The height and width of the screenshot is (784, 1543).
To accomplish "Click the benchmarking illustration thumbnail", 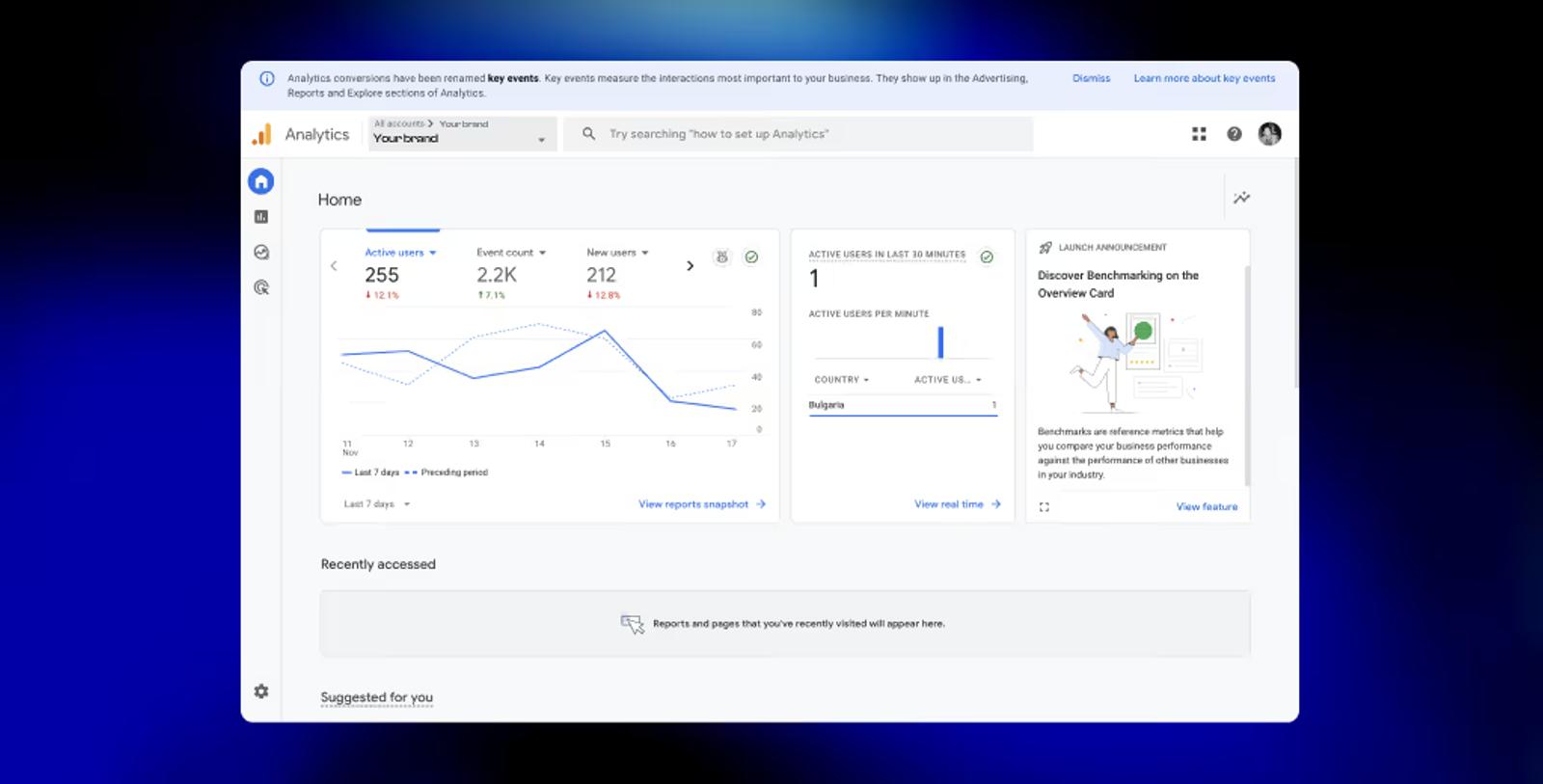I will tap(1137, 363).
